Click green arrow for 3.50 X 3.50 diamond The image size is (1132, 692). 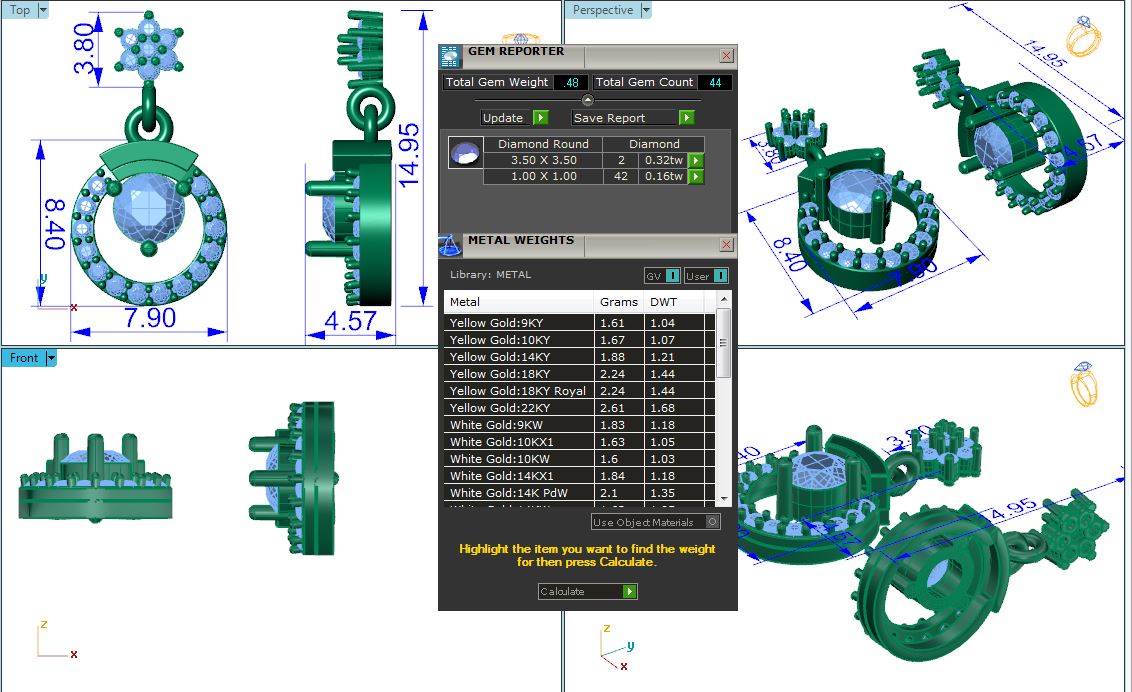click(697, 160)
